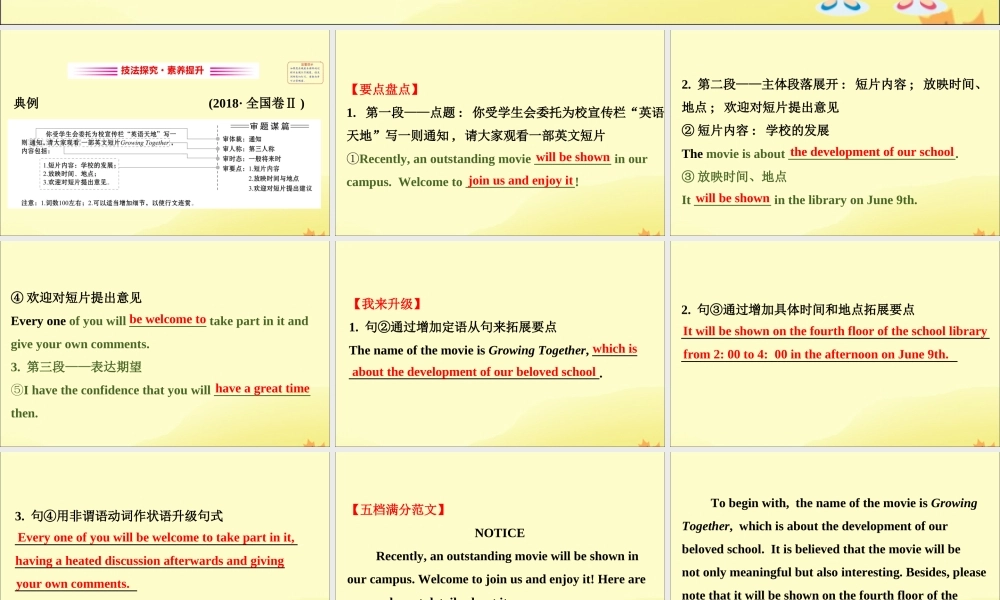Open the slide thumbnail containing 【要点盘点】
This screenshot has height=600, width=1000.
click(500, 133)
